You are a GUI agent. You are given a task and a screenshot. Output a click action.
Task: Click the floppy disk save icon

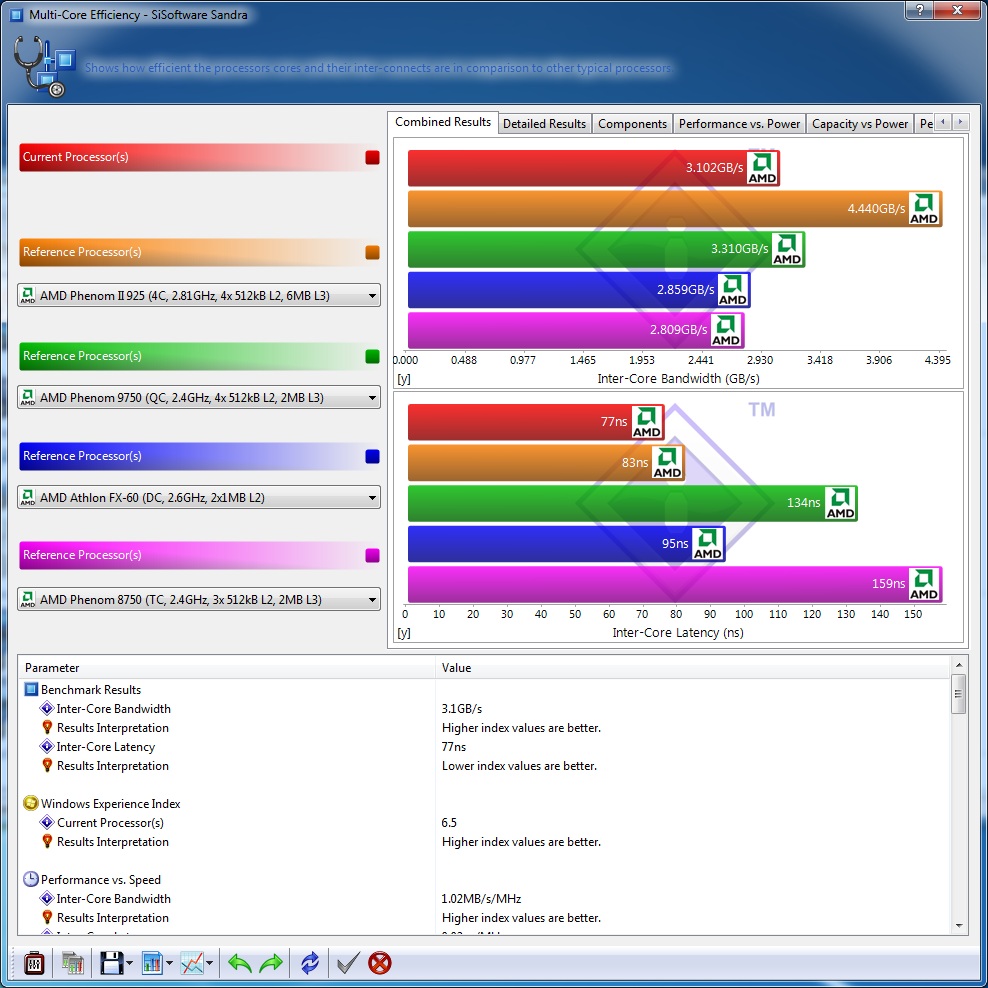coord(112,963)
